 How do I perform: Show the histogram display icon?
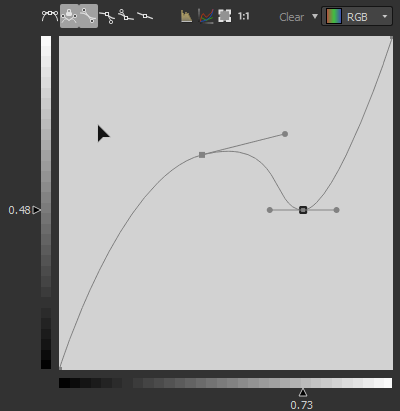pyautogui.click(x=186, y=16)
